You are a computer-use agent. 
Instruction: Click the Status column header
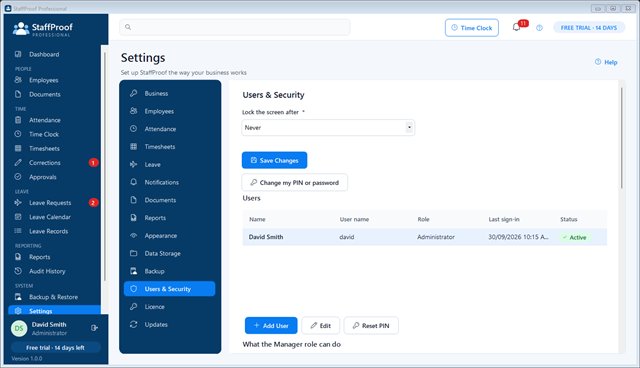569,219
